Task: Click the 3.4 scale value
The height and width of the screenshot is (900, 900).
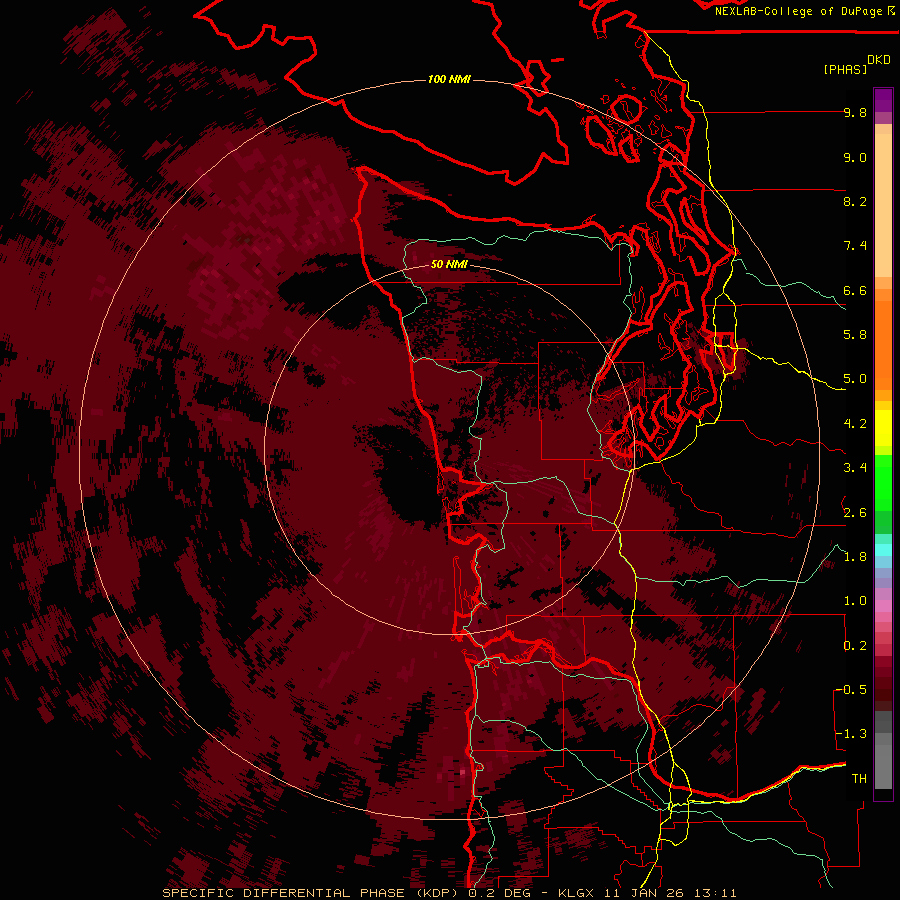Action: (855, 468)
